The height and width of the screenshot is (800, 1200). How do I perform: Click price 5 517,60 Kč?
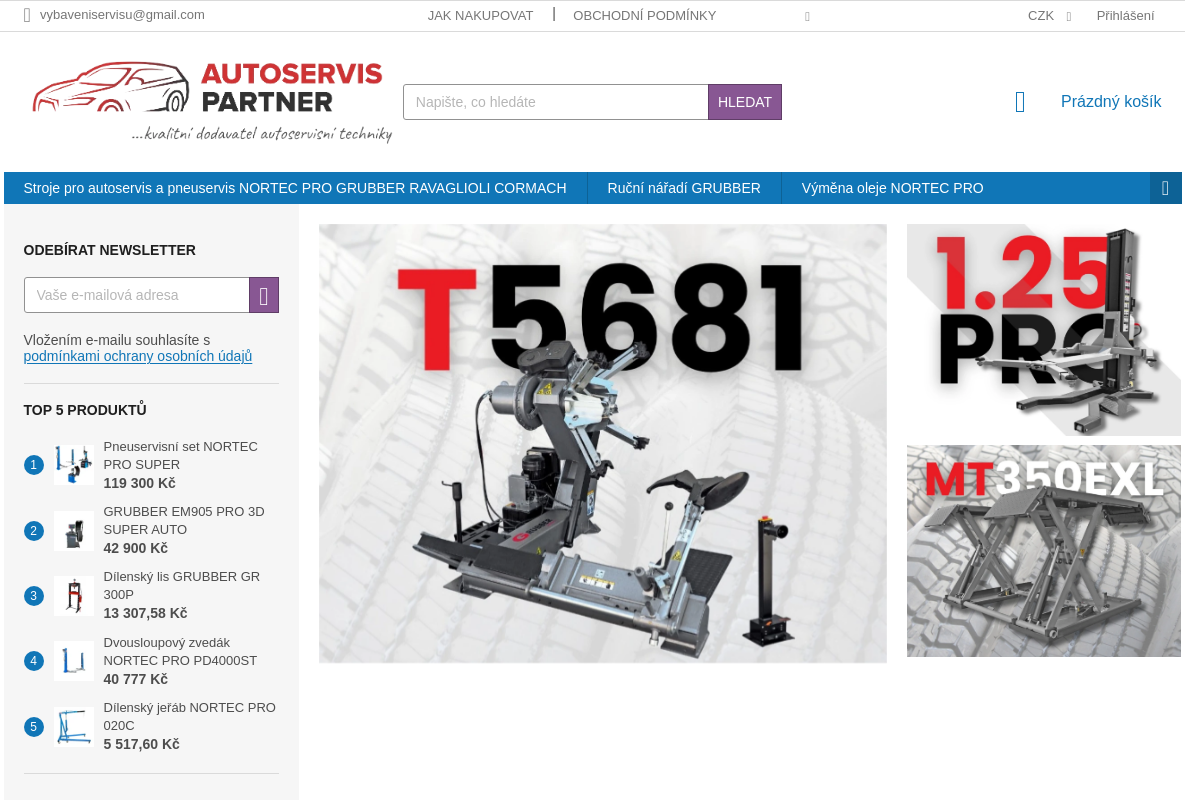142,745
